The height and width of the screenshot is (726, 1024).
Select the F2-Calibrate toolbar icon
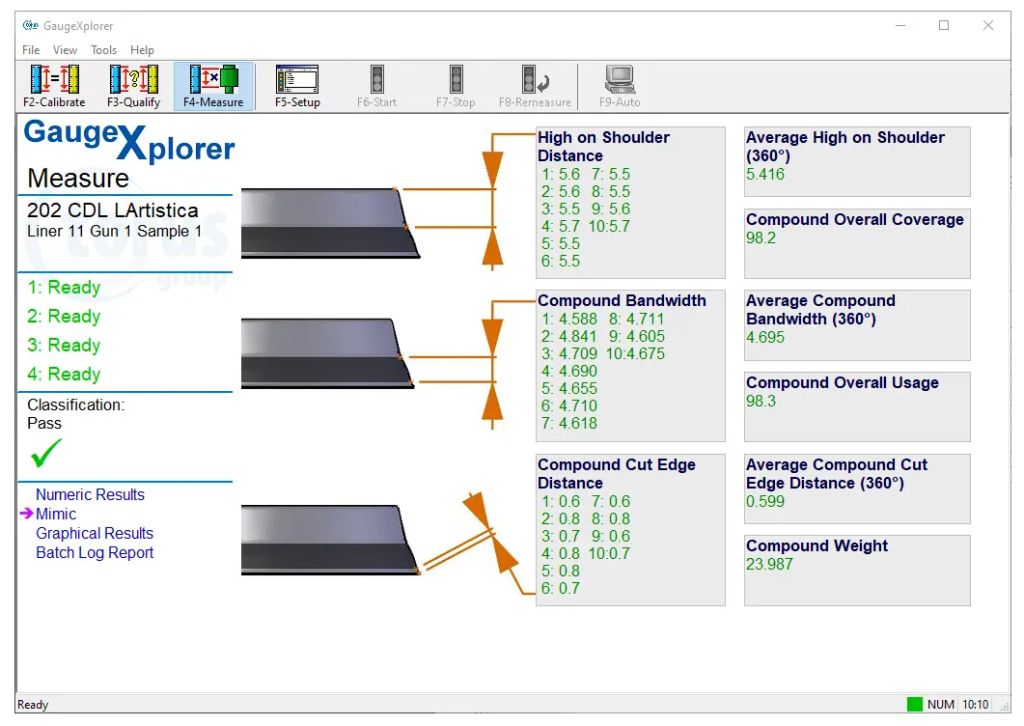pos(54,86)
